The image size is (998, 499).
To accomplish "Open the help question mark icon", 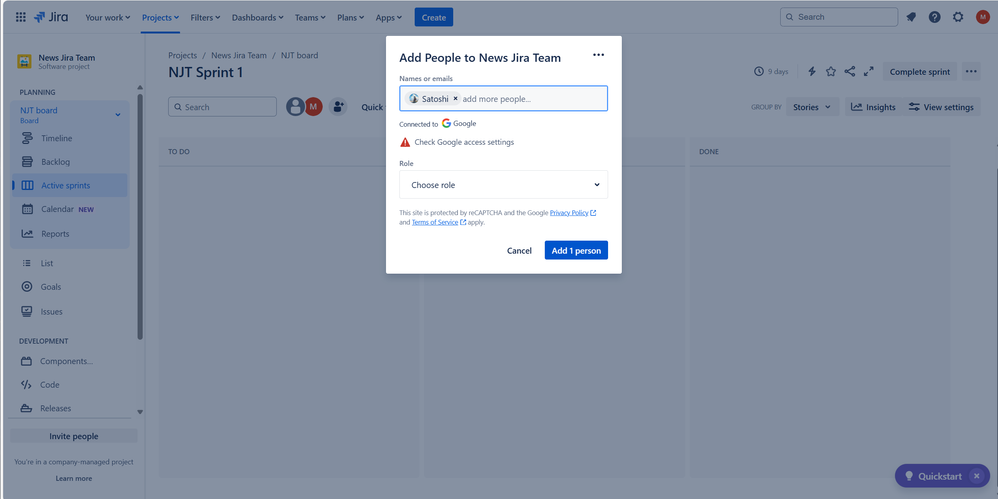I will (x=934, y=17).
